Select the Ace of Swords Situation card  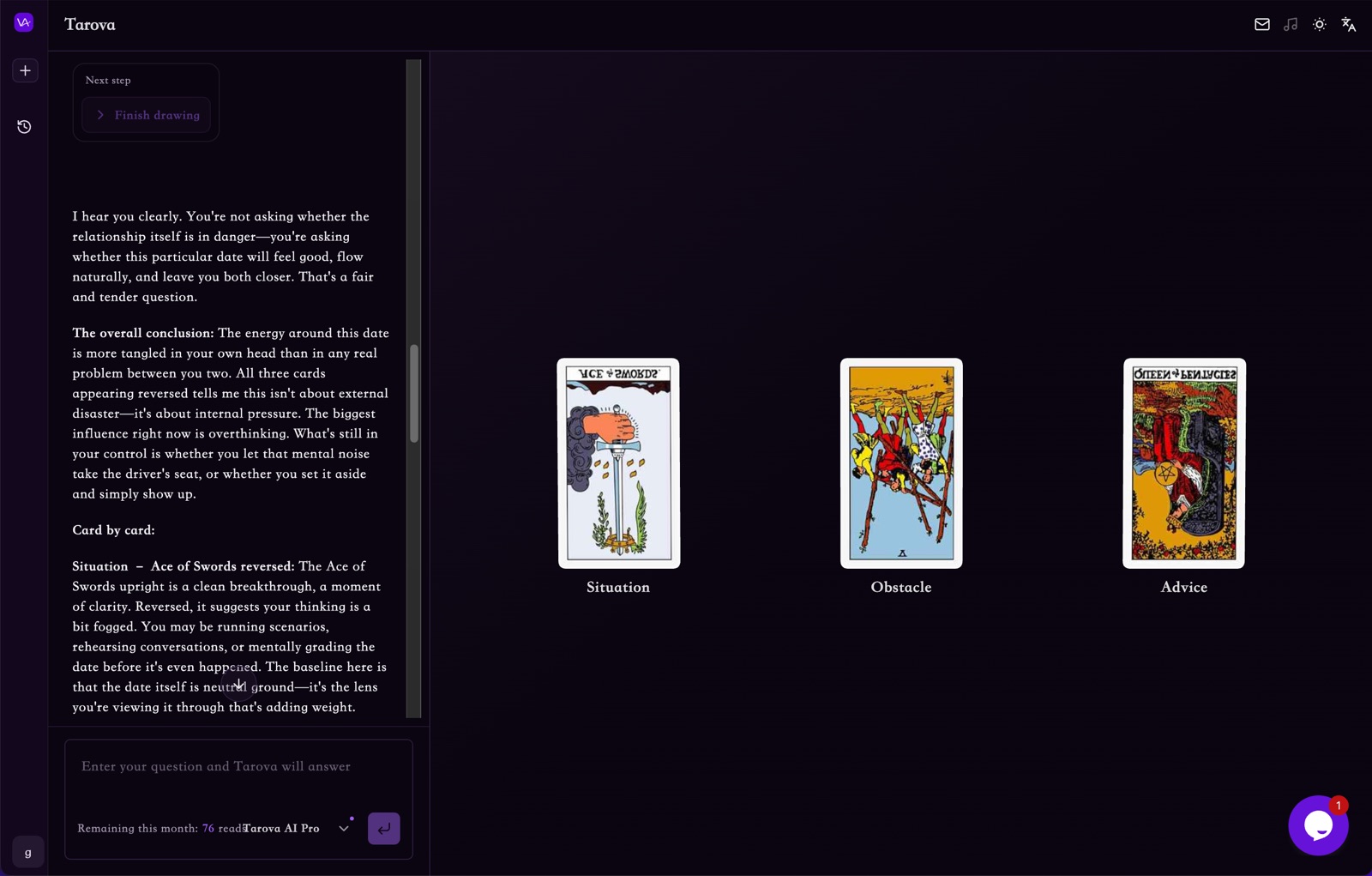click(x=618, y=463)
